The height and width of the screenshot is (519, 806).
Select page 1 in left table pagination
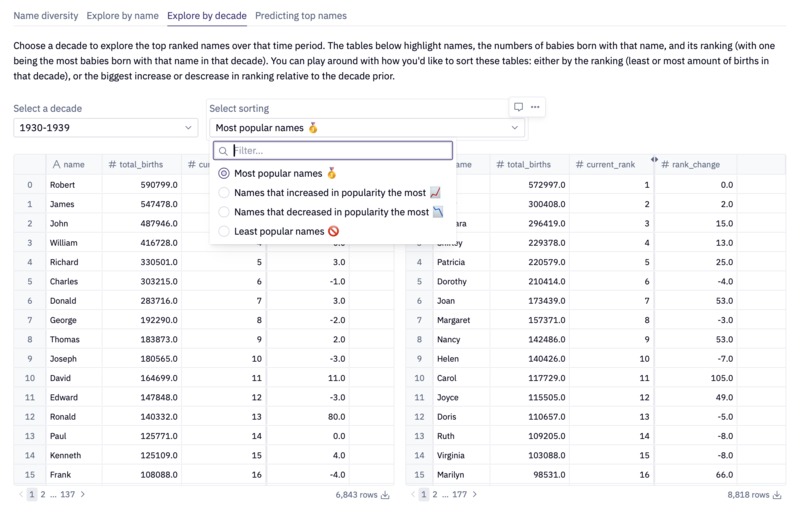click(x=32, y=494)
